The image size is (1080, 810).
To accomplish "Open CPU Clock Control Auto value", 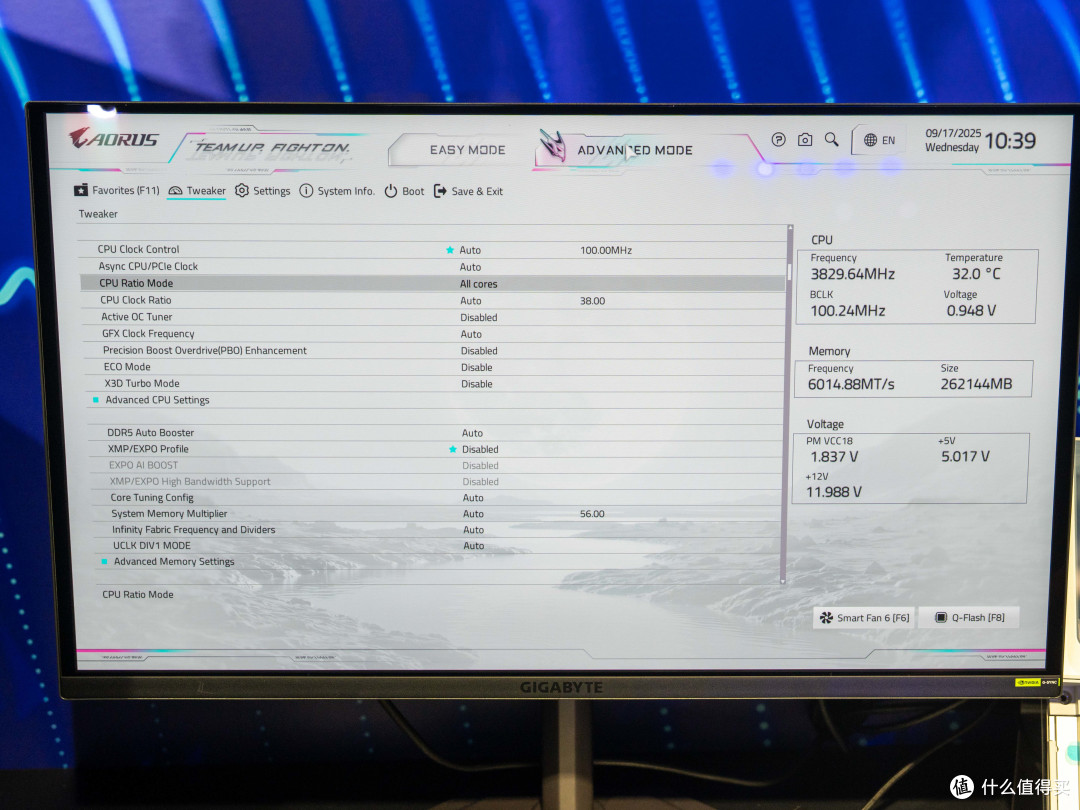I will point(470,250).
